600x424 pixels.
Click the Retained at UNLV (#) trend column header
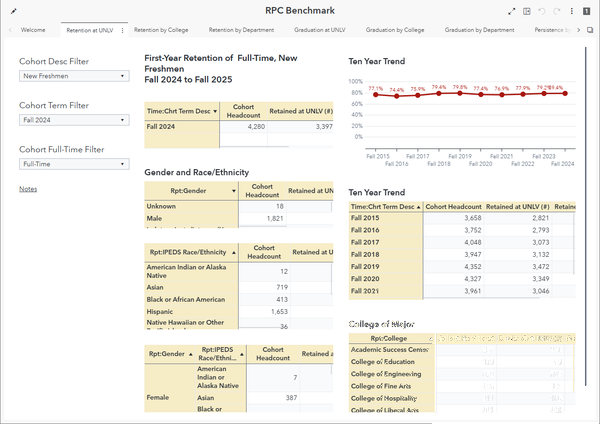click(518, 207)
